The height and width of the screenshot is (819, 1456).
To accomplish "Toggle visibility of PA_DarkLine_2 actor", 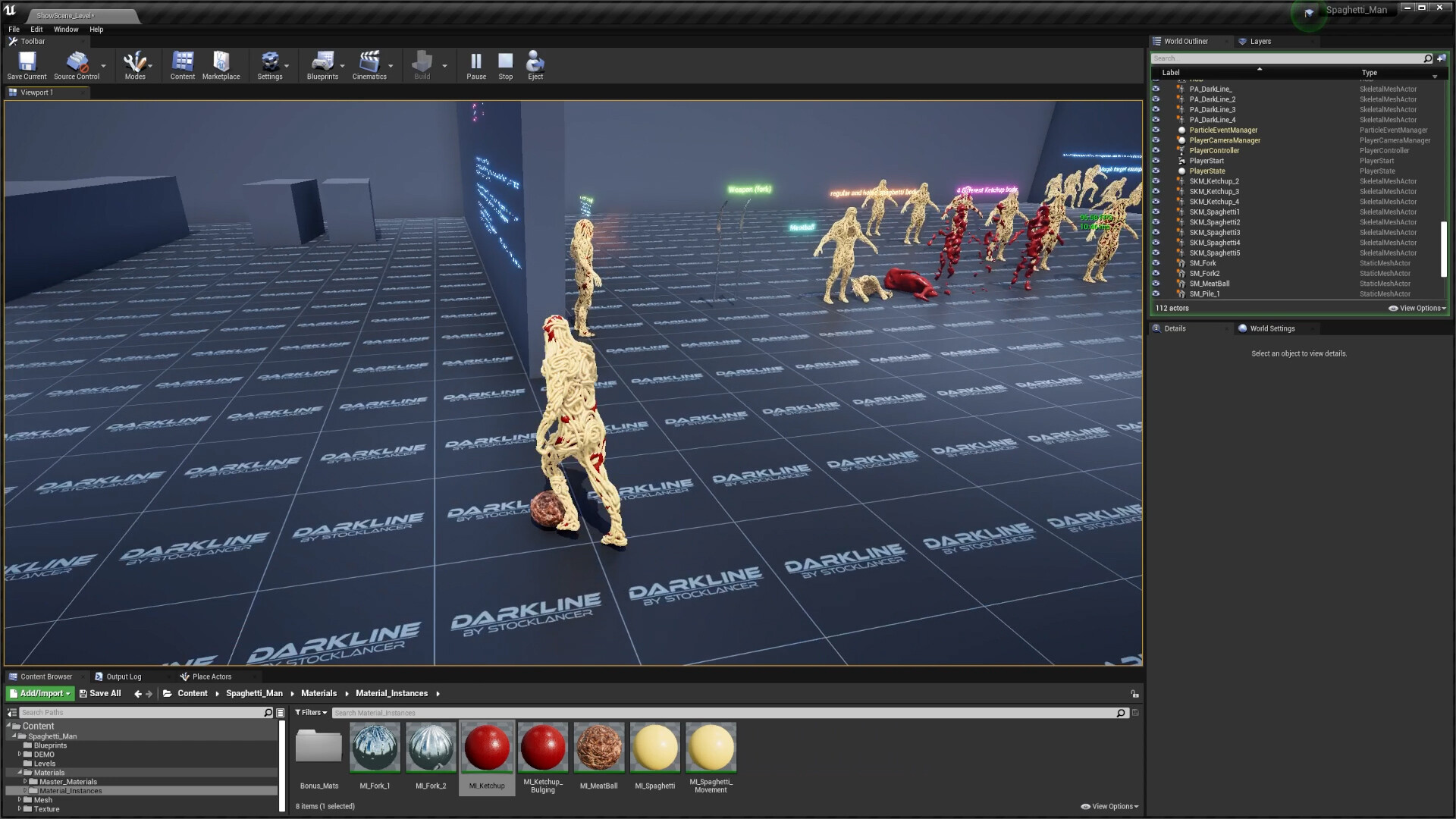I will [x=1156, y=99].
